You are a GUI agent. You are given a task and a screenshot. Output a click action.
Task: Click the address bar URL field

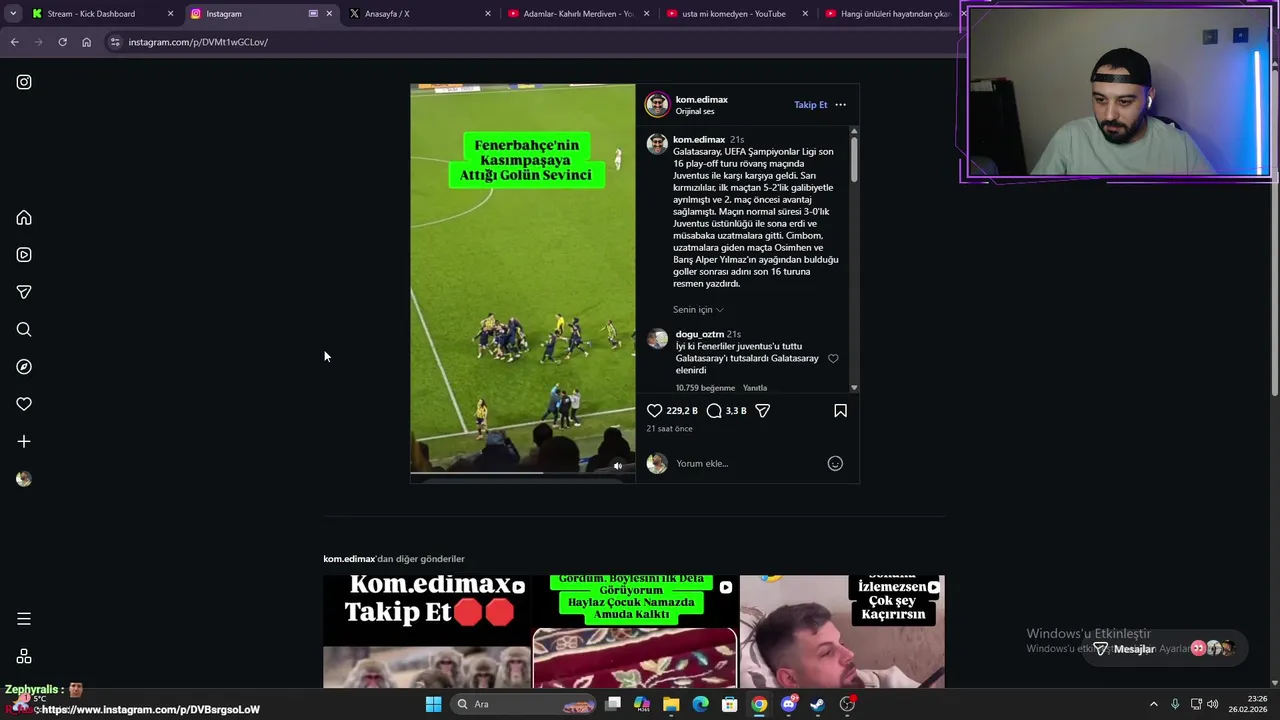tap(530, 42)
